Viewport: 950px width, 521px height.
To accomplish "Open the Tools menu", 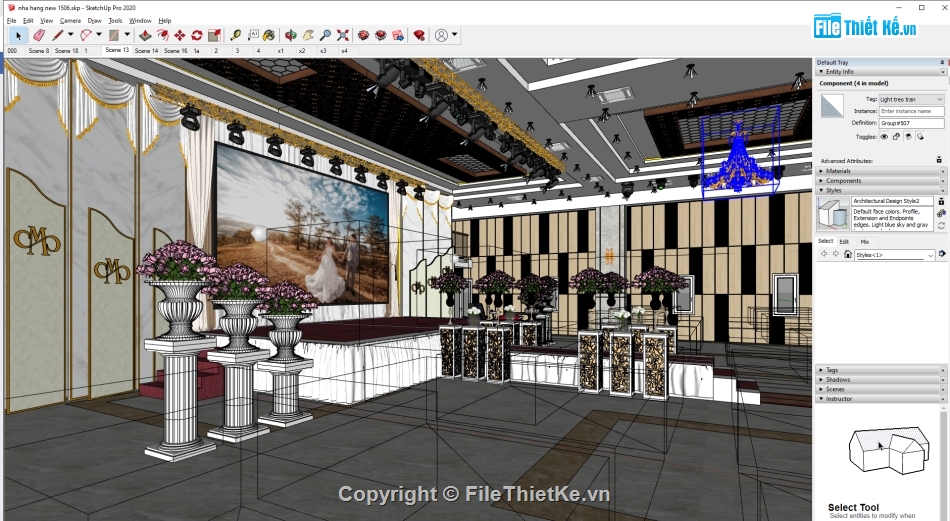I will click(115, 21).
